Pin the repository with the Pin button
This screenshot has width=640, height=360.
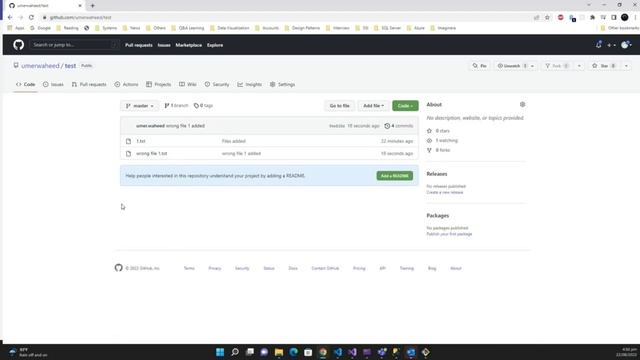coord(480,66)
